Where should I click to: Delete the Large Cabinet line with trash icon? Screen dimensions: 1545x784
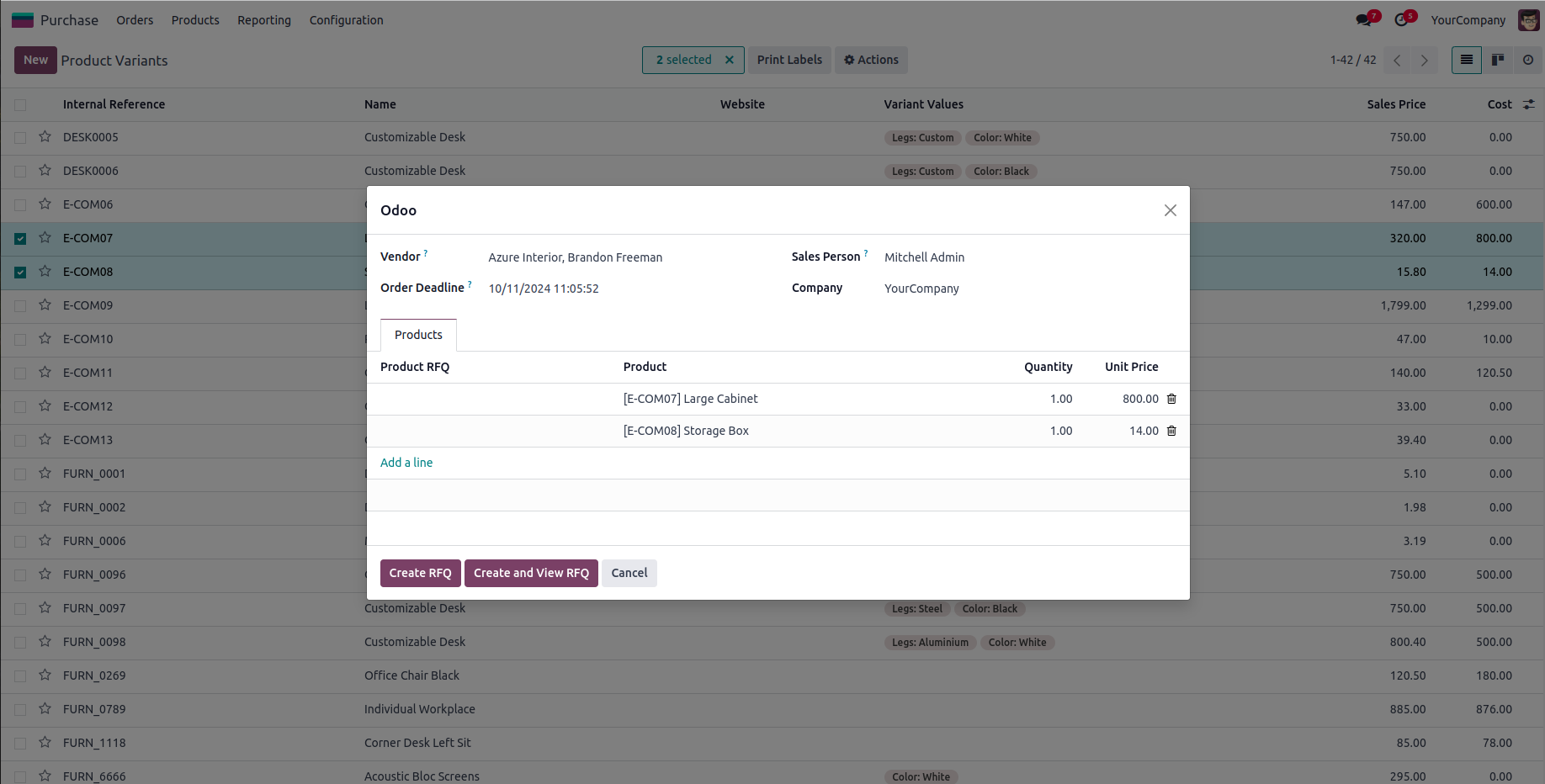pyautogui.click(x=1171, y=399)
